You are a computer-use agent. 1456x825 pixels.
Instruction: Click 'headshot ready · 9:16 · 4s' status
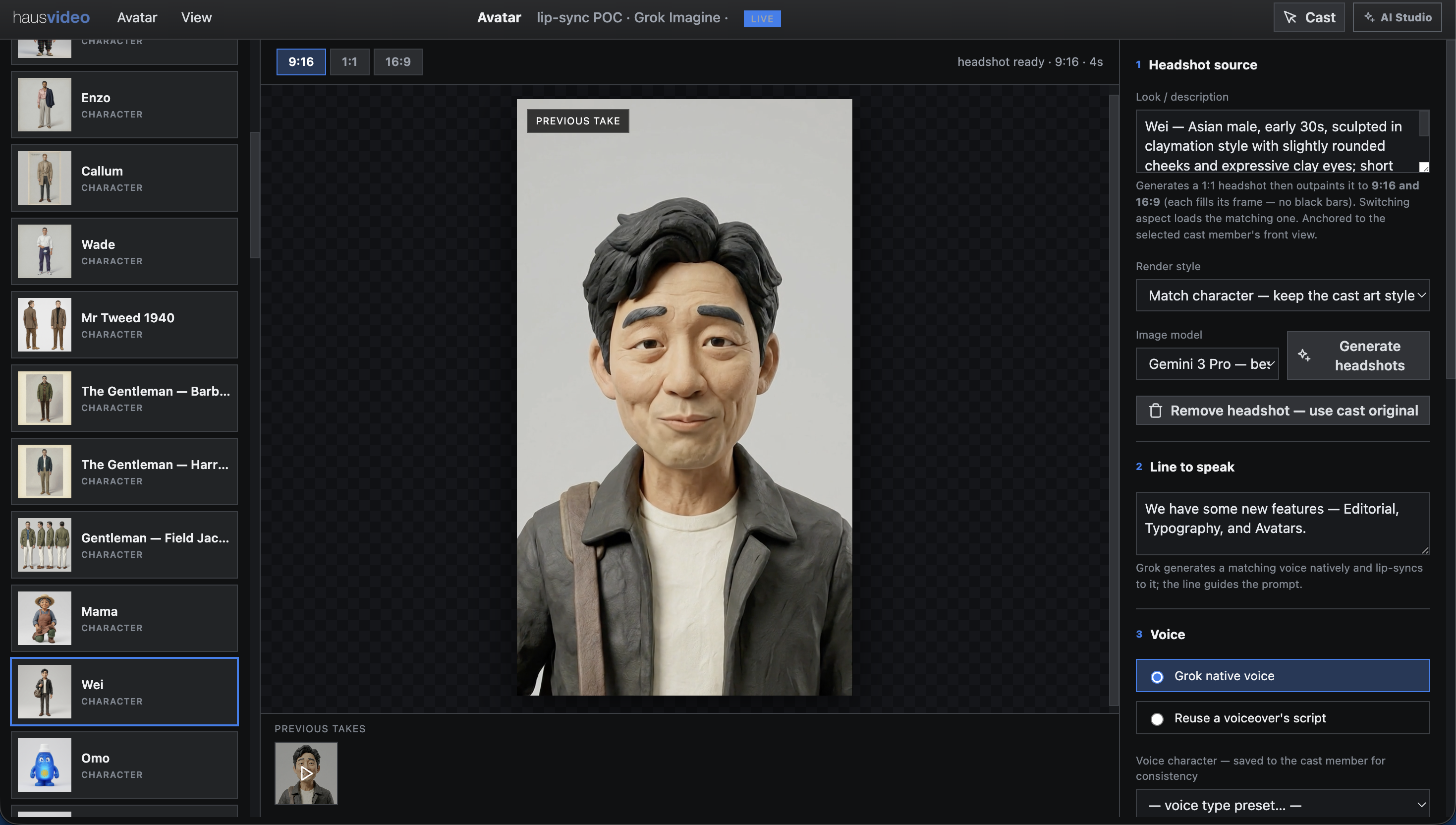(x=1030, y=62)
